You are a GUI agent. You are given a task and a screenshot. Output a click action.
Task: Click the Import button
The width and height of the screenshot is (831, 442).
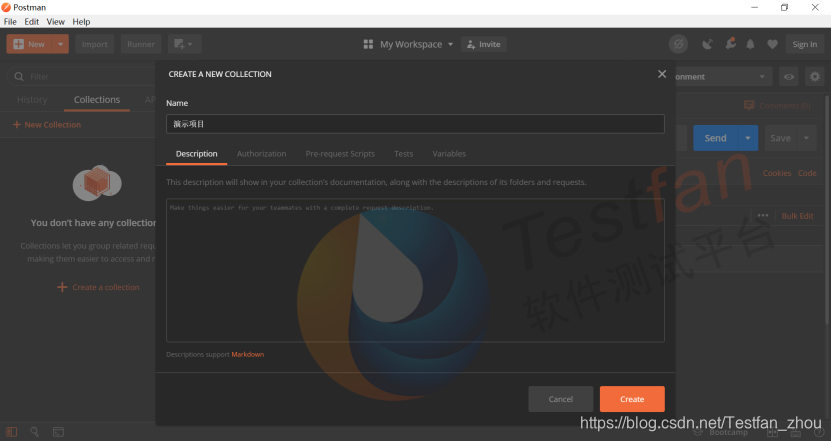[x=94, y=44]
